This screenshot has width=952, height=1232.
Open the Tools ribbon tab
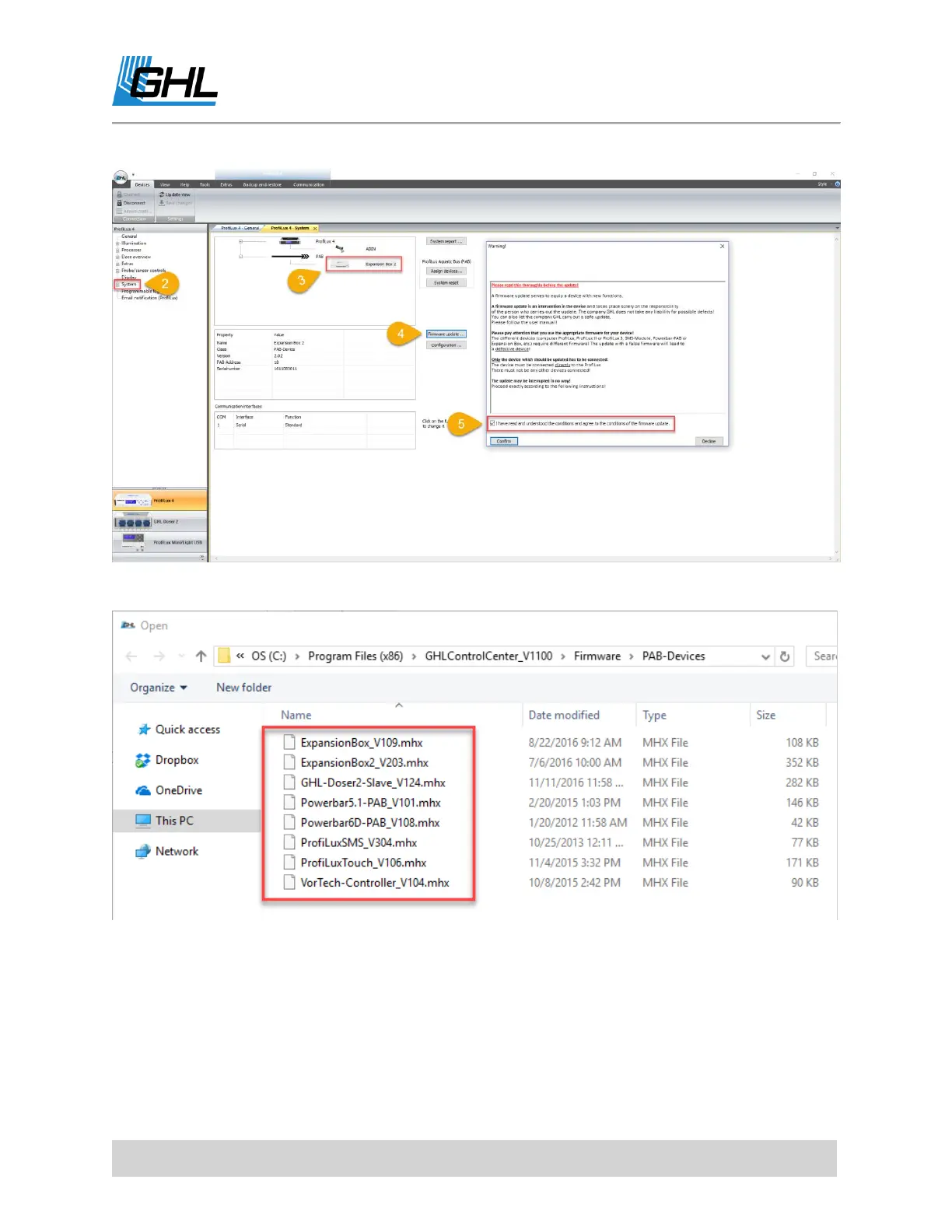205,185
